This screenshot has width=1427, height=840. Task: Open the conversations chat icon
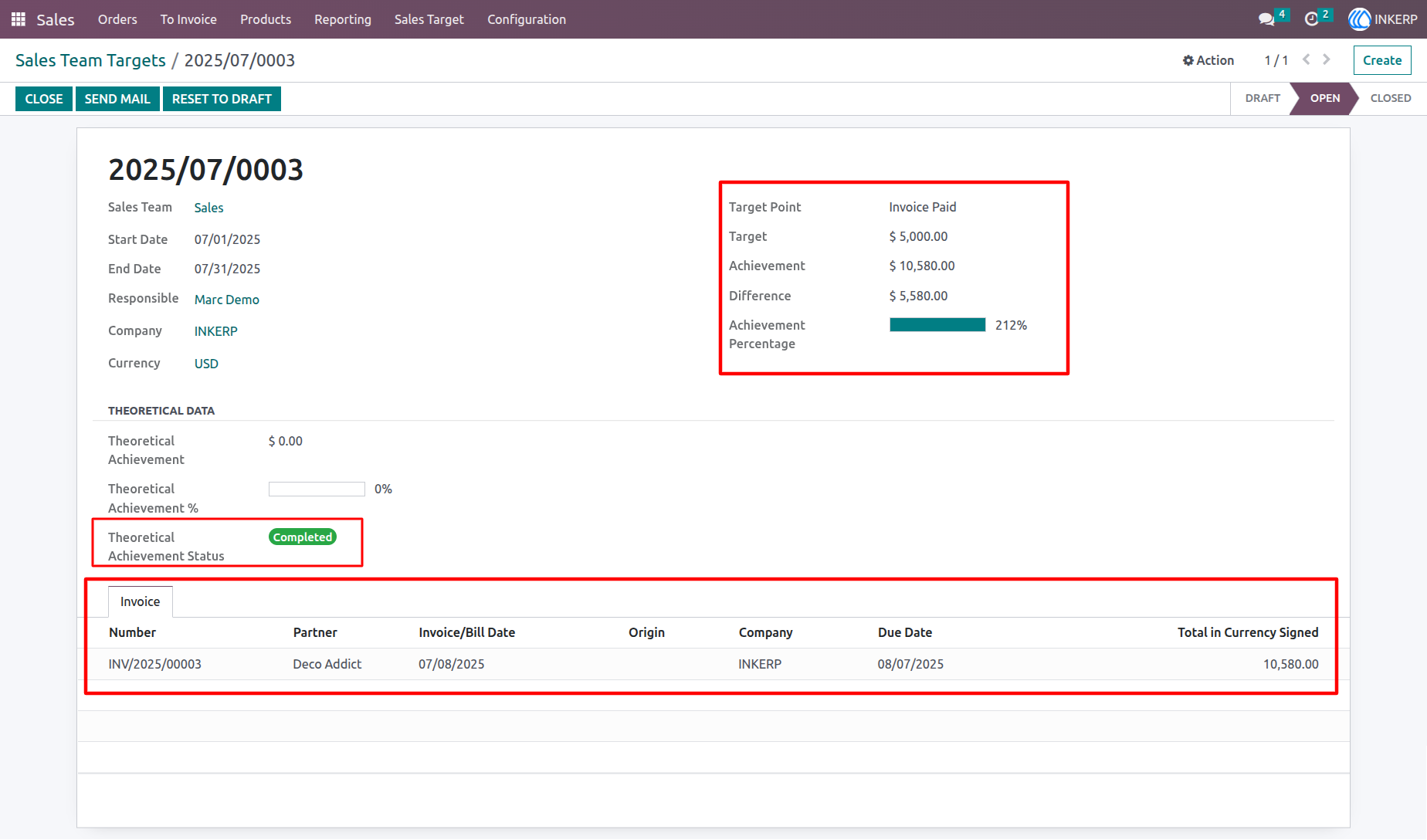(x=1266, y=19)
